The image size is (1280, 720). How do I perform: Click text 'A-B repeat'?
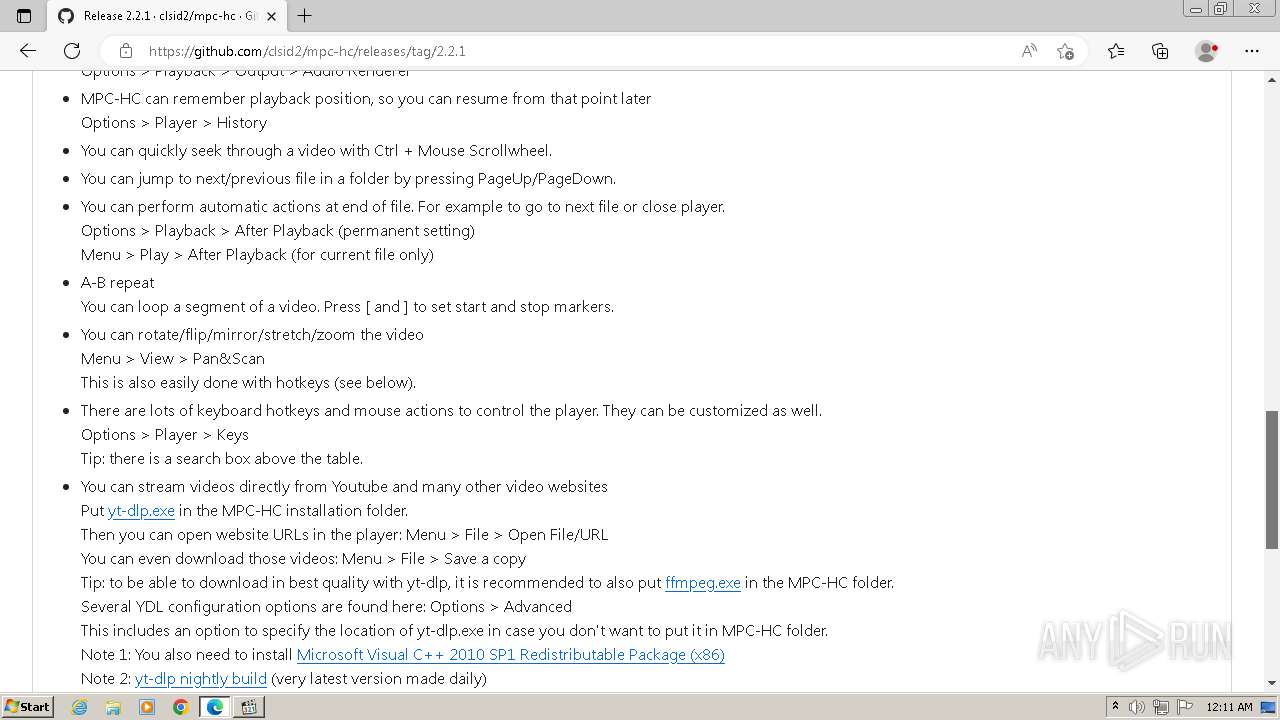pos(118,282)
